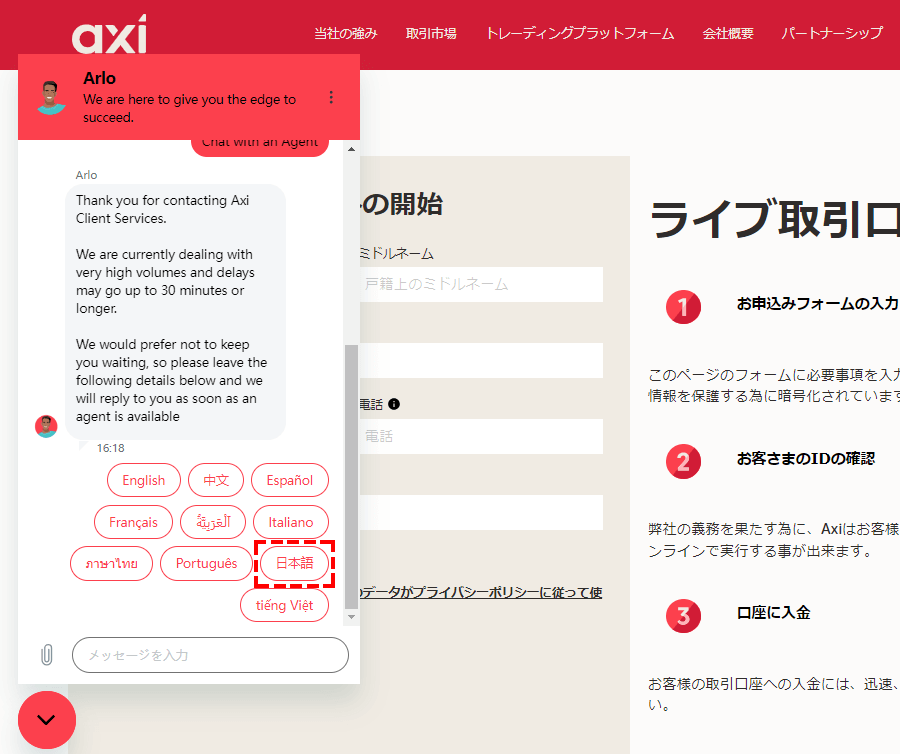Click the middle name input field
Viewport: 900px width, 754px height.
(481, 284)
